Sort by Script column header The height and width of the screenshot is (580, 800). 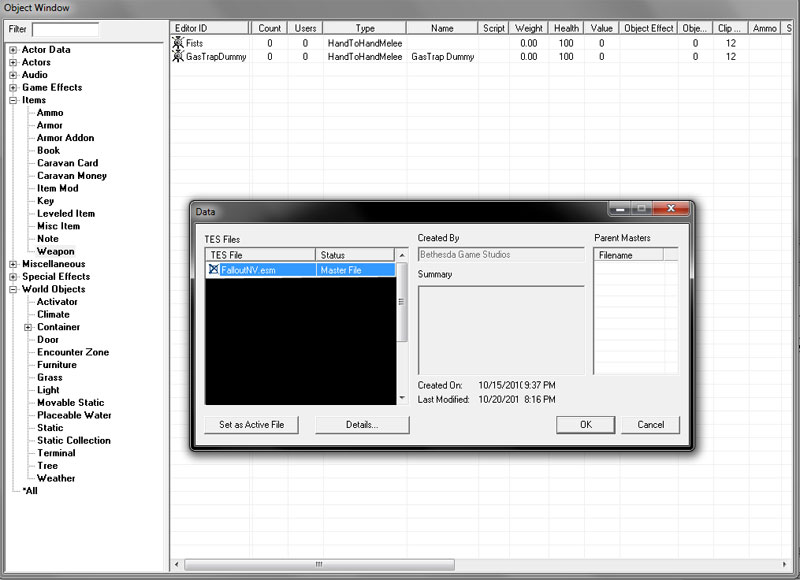(x=494, y=28)
